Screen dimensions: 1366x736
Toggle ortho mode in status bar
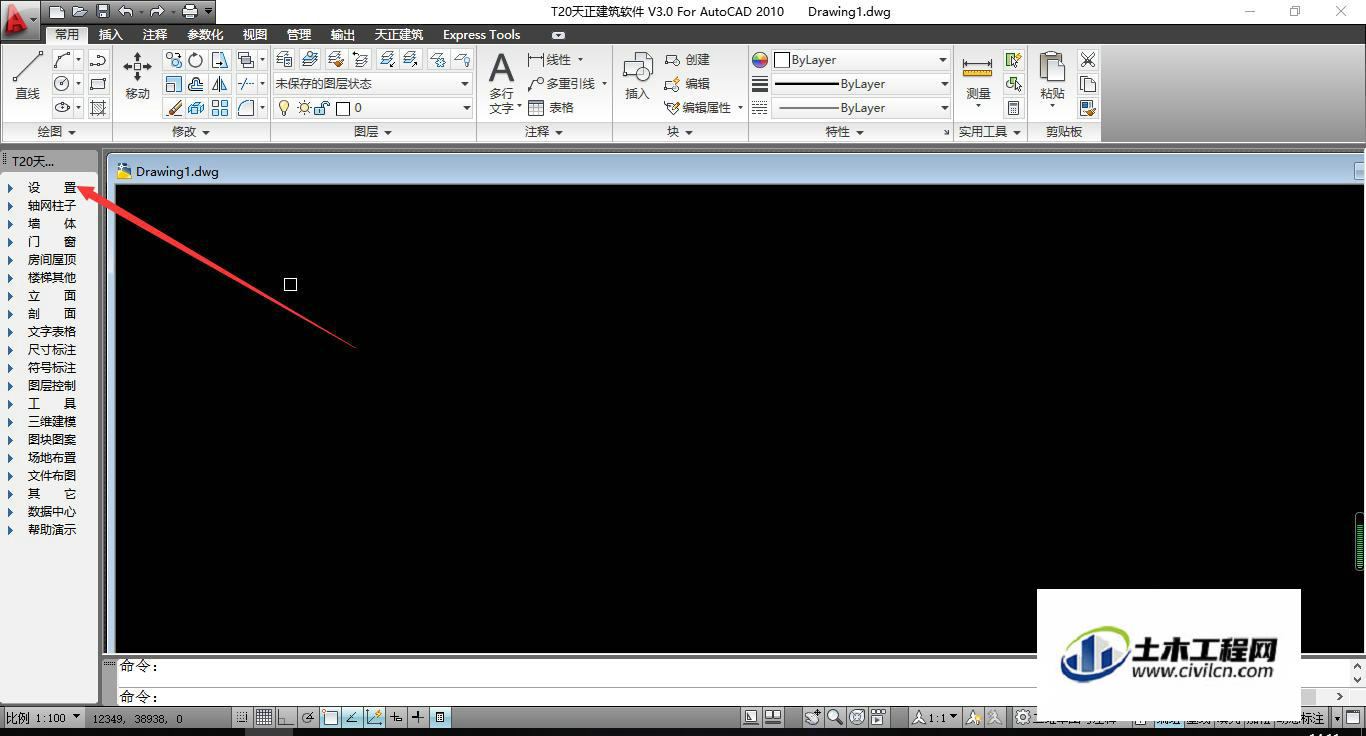coord(286,717)
